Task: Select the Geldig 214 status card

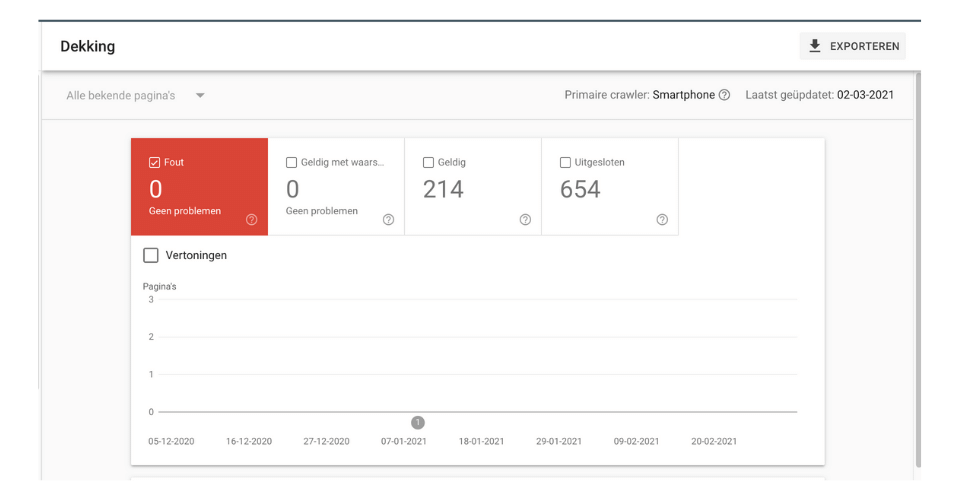Action: coord(473,187)
